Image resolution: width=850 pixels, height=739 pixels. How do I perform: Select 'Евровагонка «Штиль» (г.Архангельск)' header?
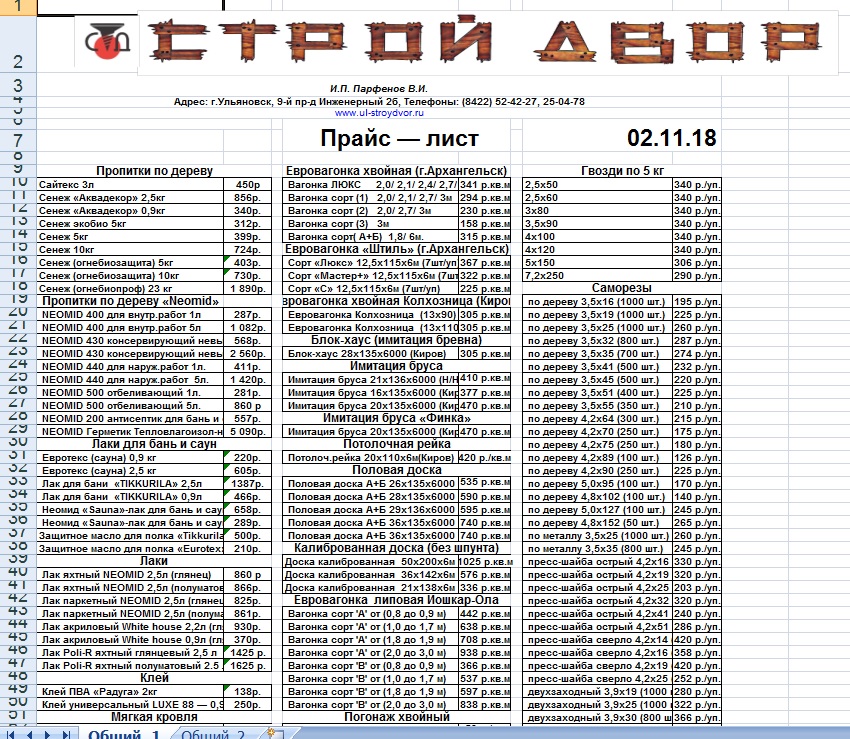[x=397, y=249]
